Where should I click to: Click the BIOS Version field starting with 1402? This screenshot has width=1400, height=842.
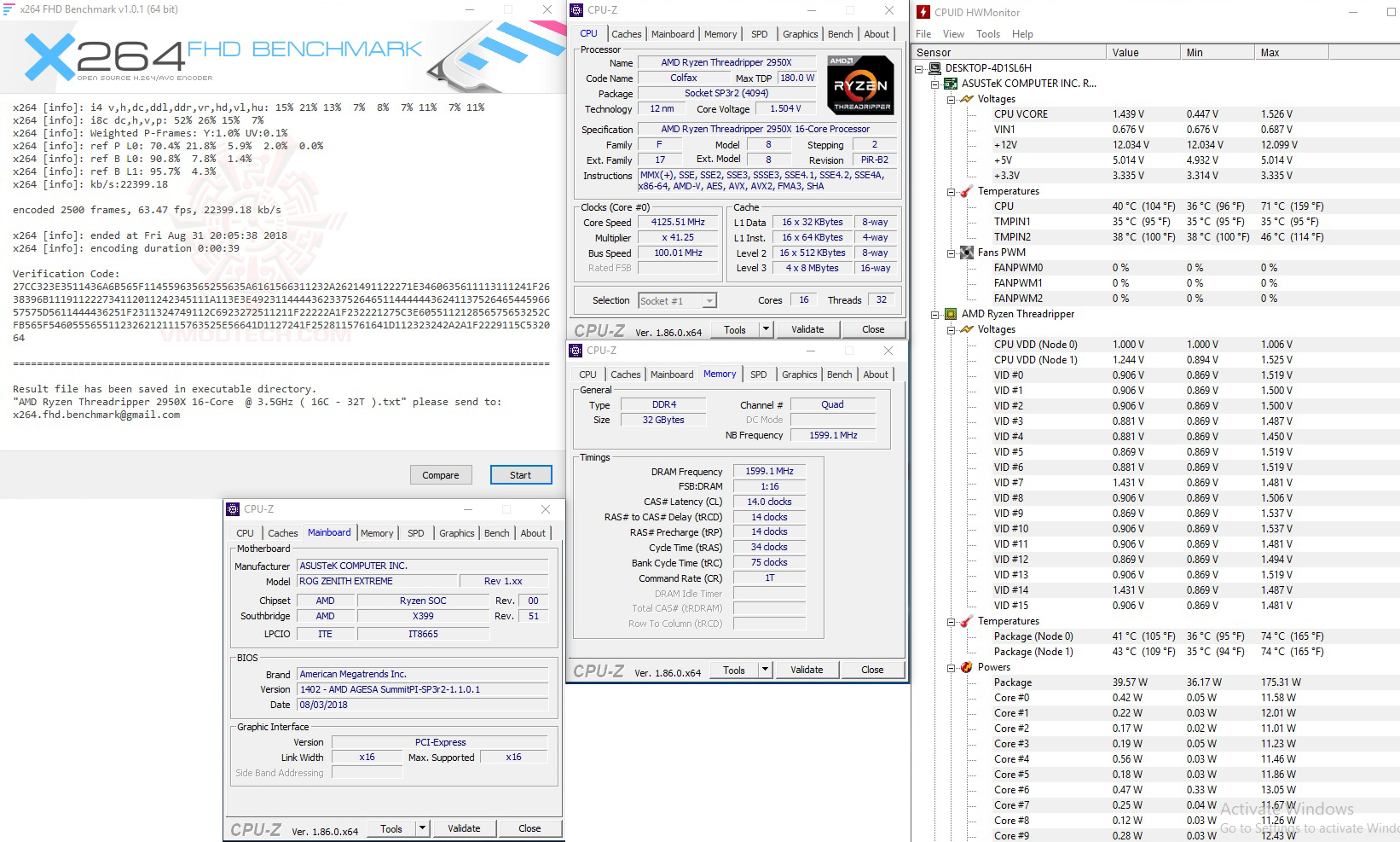[x=422, y=689]
